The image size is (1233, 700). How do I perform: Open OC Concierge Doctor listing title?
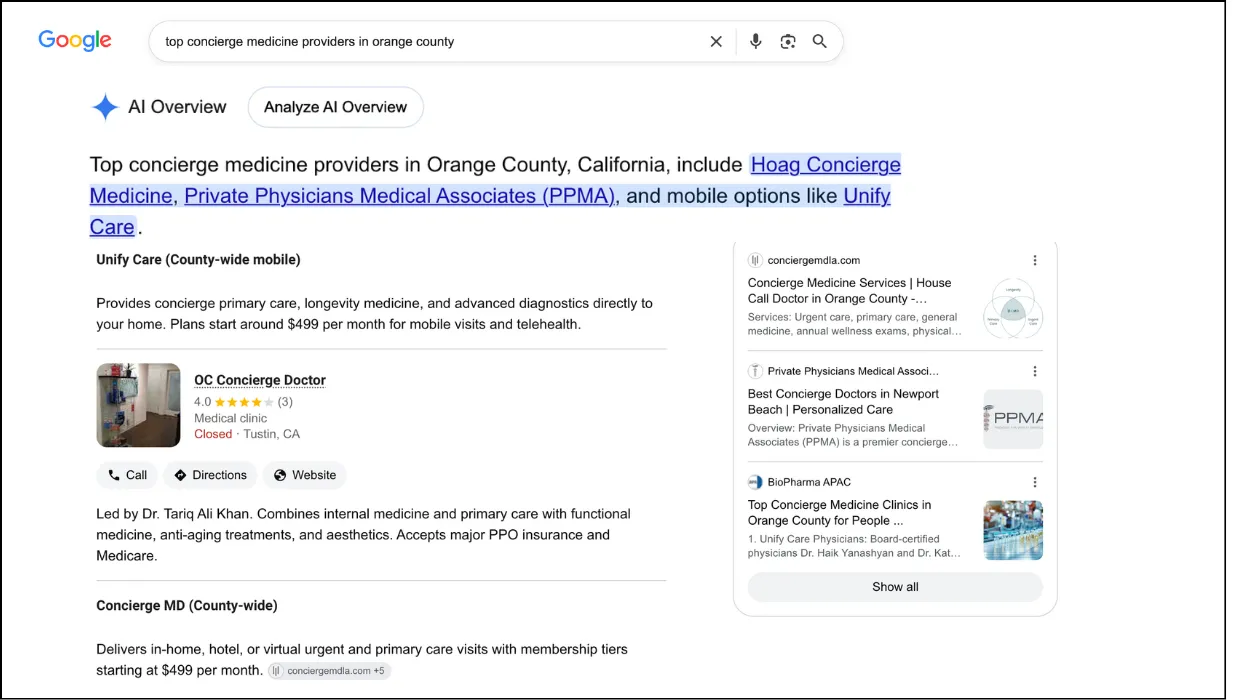tap(260, 380)
